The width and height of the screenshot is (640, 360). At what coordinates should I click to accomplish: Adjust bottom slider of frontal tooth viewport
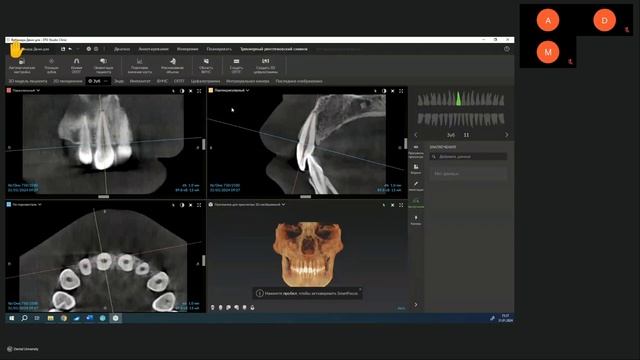click(103, 196)
